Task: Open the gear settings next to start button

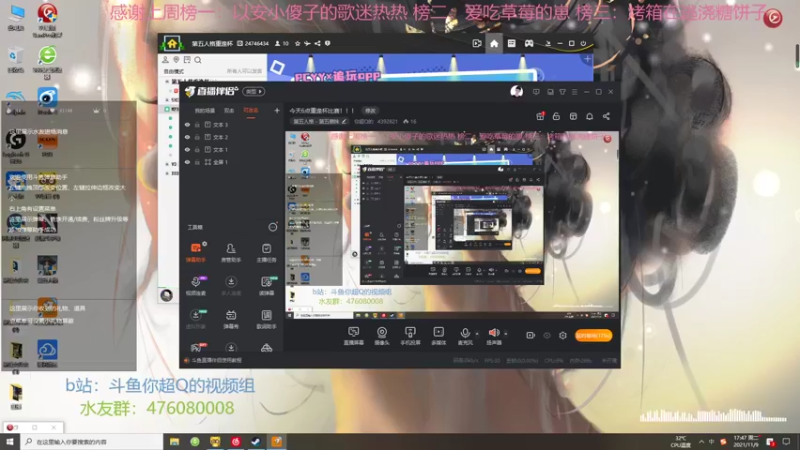Action: pos(563,335)
